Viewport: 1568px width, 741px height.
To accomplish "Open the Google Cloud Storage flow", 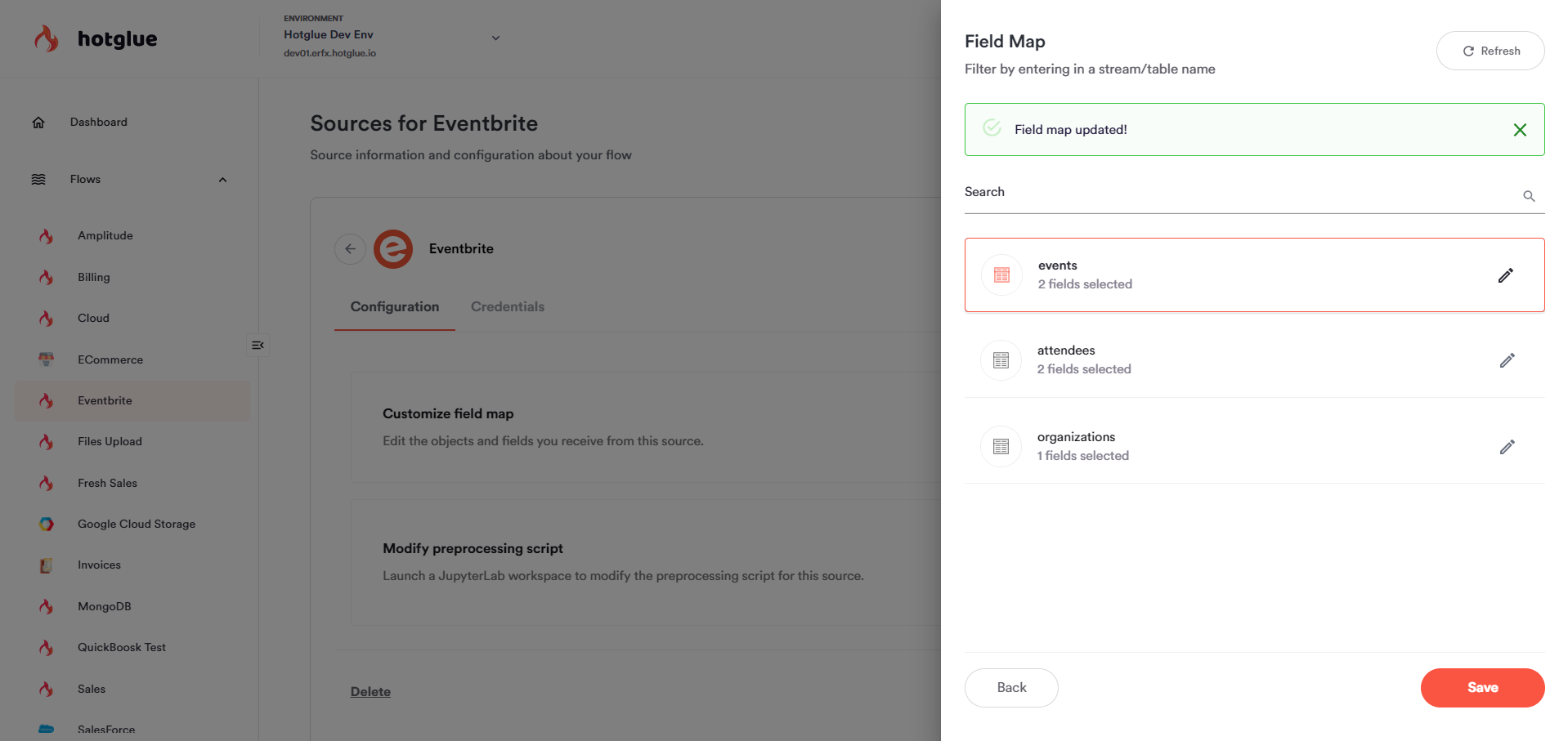I will (x=136, y=525).
